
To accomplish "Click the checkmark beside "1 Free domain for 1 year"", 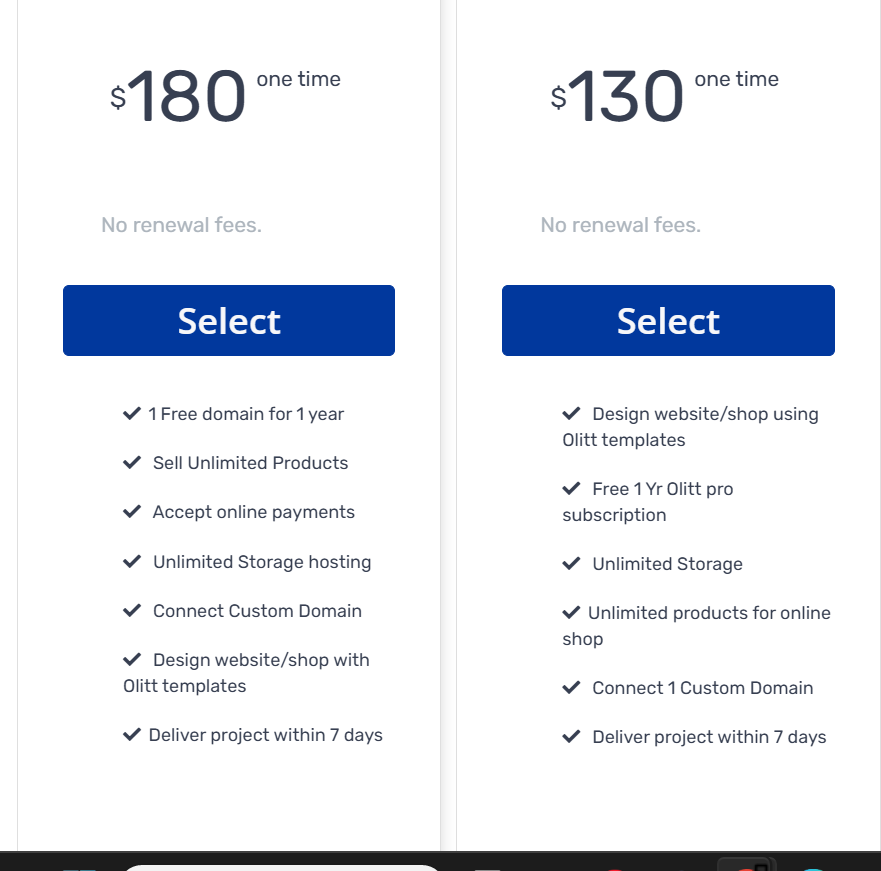I will click(131, 414).
